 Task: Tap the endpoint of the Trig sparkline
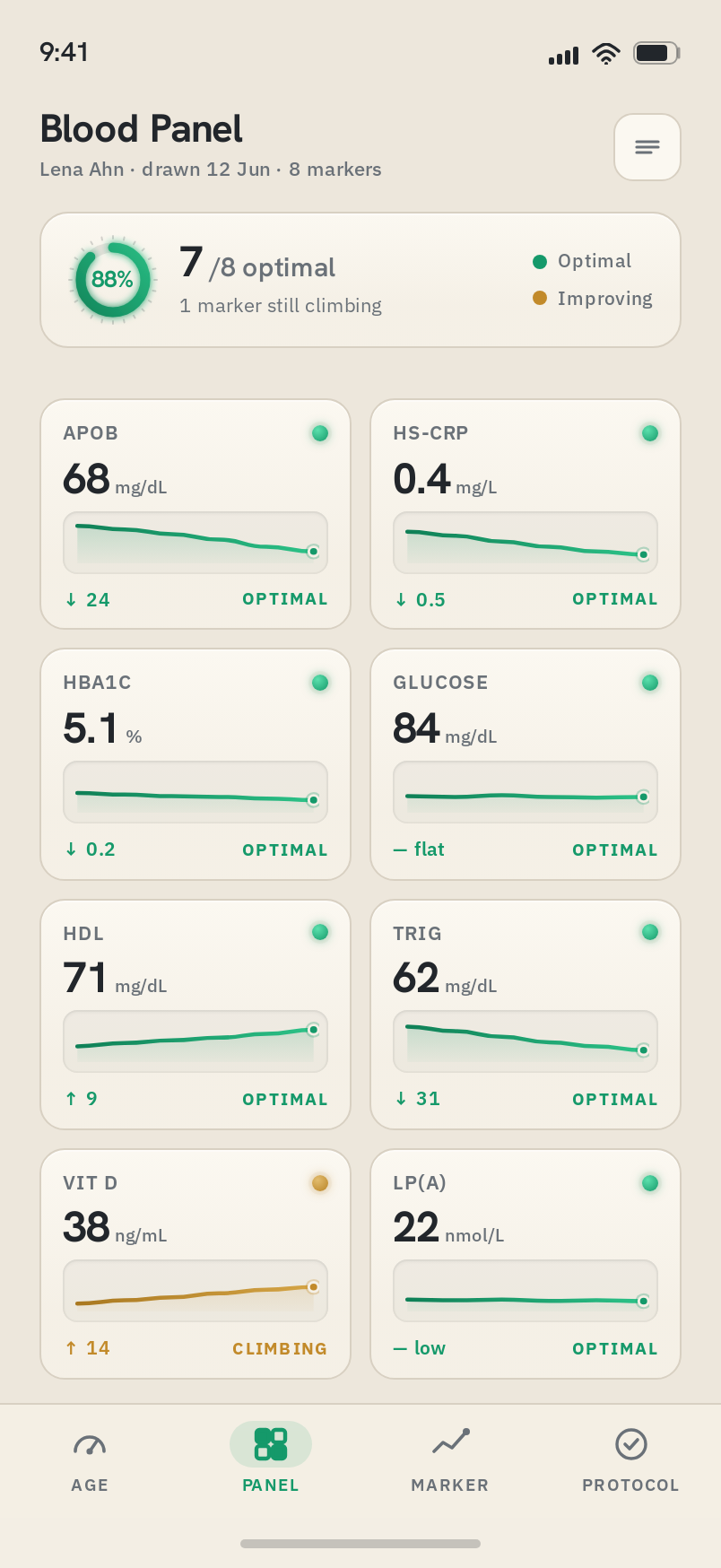[643, 1050]
